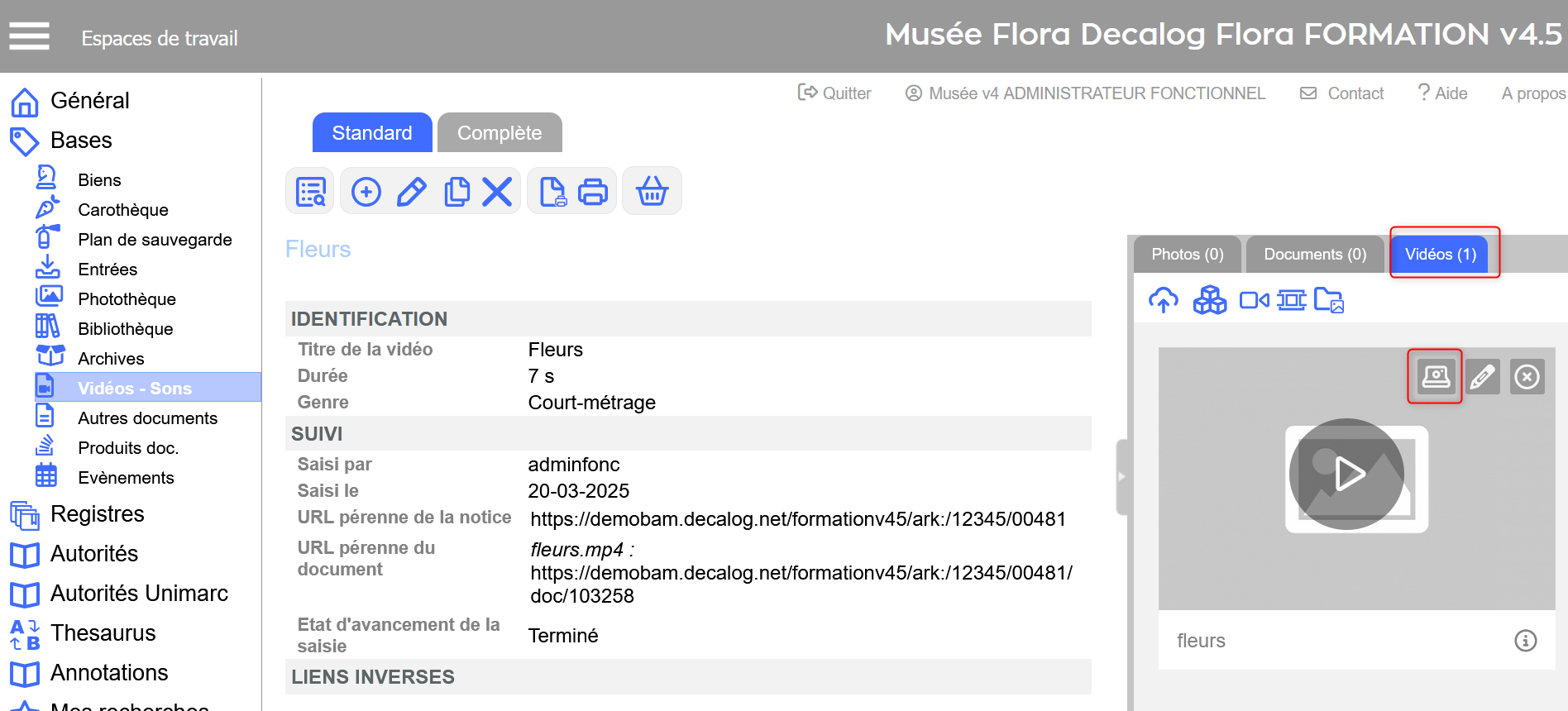Image resolution: width=1568 pixels, height=711 pixels.
Task: Duplicate the current record
Action: 457,192
